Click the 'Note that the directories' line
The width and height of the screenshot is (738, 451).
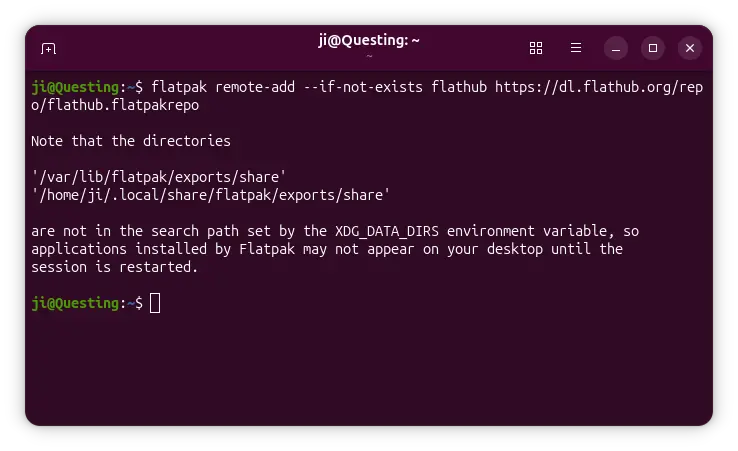point(131,141)
